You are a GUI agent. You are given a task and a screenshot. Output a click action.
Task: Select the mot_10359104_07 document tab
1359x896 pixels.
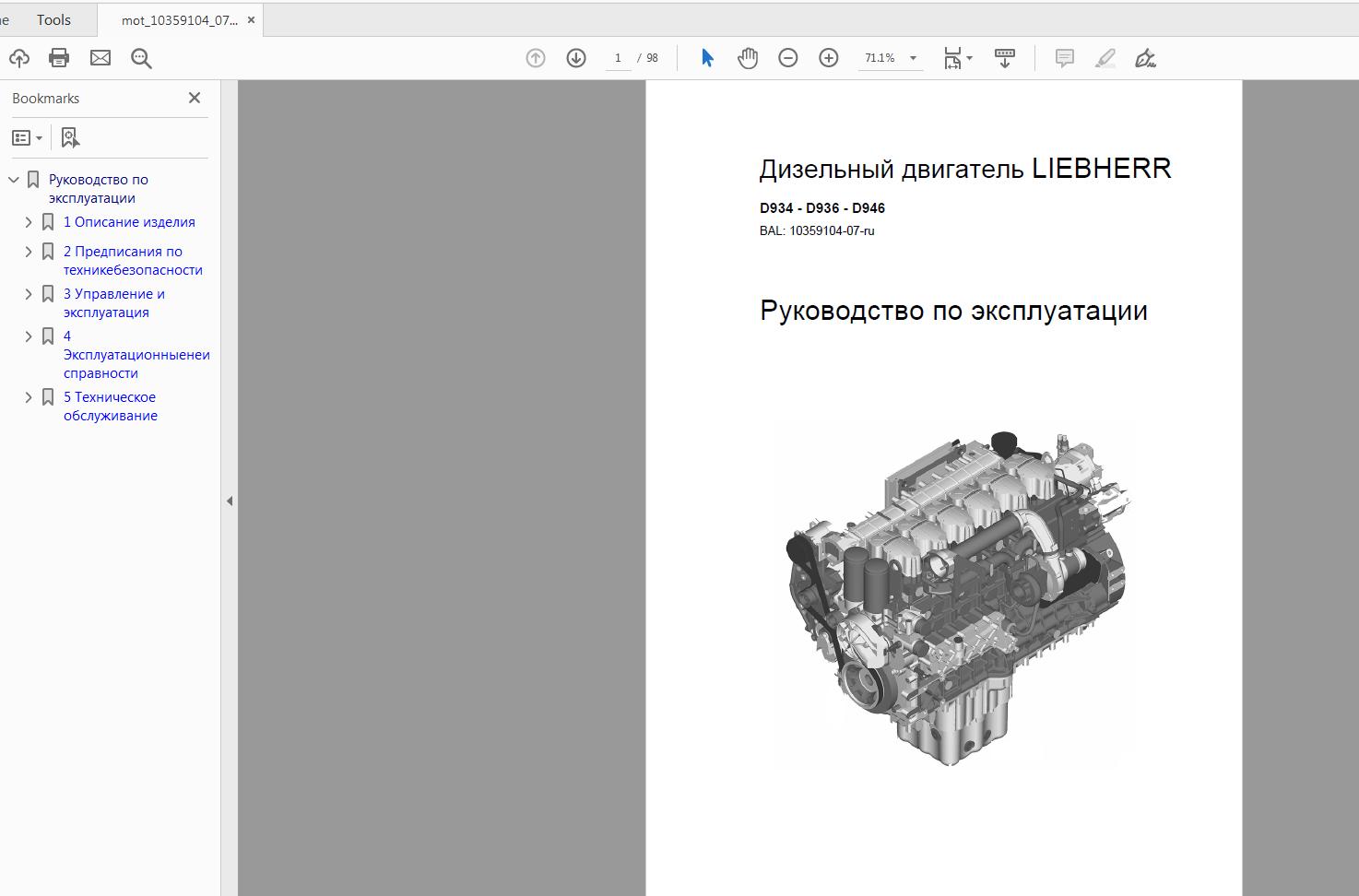[179, 20]
